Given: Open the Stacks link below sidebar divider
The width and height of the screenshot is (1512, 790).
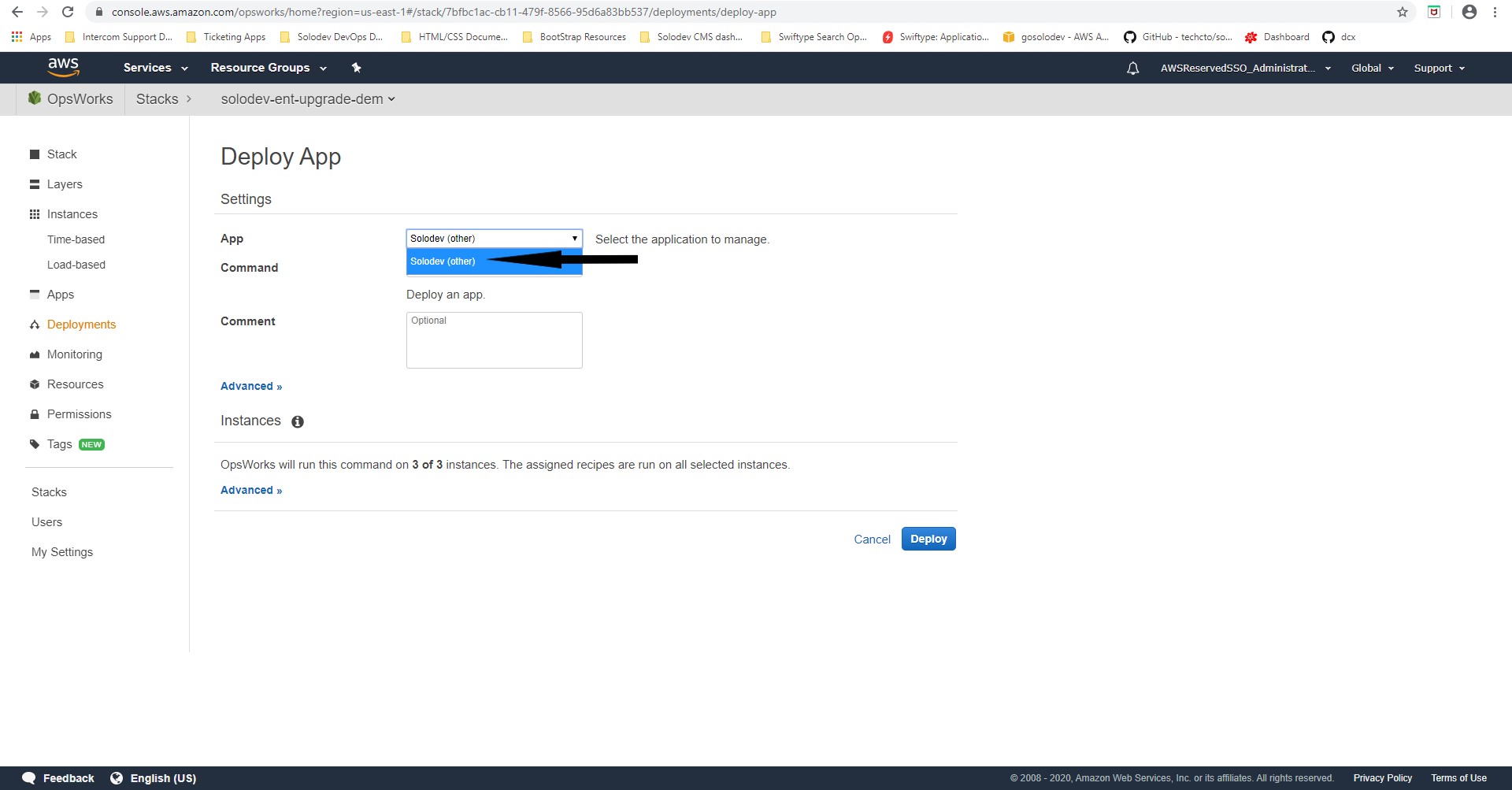Looking at the screenshot, I should tap(49, 492).
